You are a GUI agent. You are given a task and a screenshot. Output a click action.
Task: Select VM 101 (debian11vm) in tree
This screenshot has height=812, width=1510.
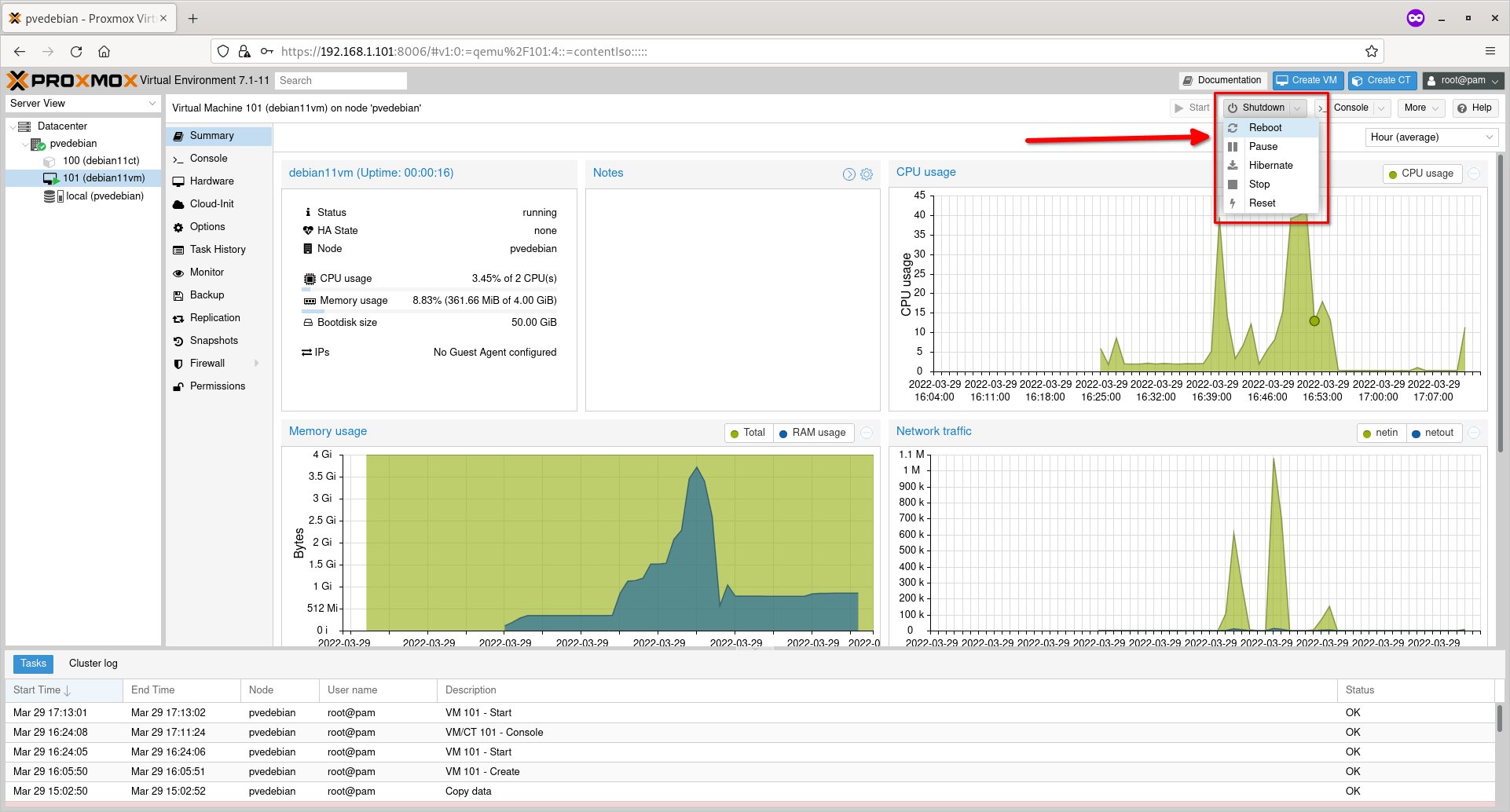pyautogui.click(x=104, y=178)
